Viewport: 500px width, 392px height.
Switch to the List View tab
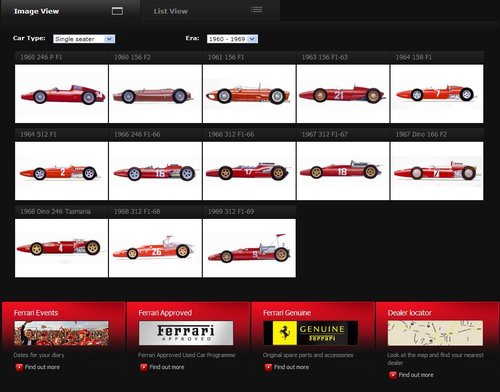tap(210, 11)
